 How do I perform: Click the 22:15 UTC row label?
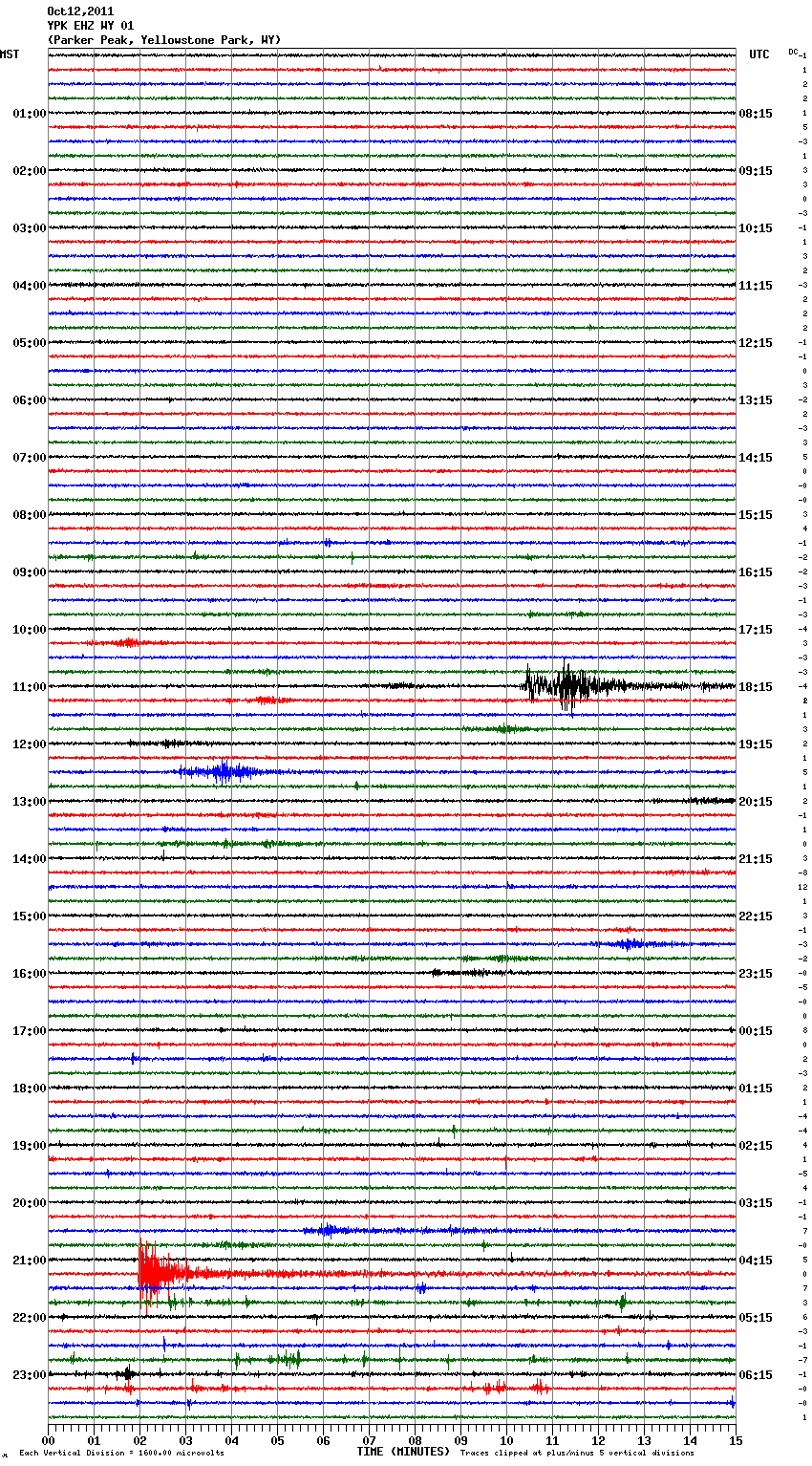(x=756, y=916)
